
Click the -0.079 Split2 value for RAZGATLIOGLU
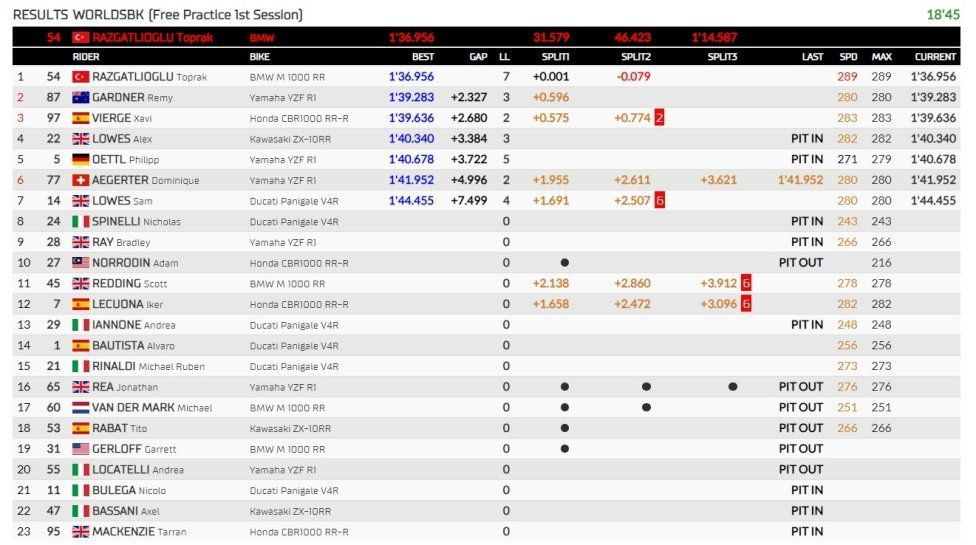[633, 77]
